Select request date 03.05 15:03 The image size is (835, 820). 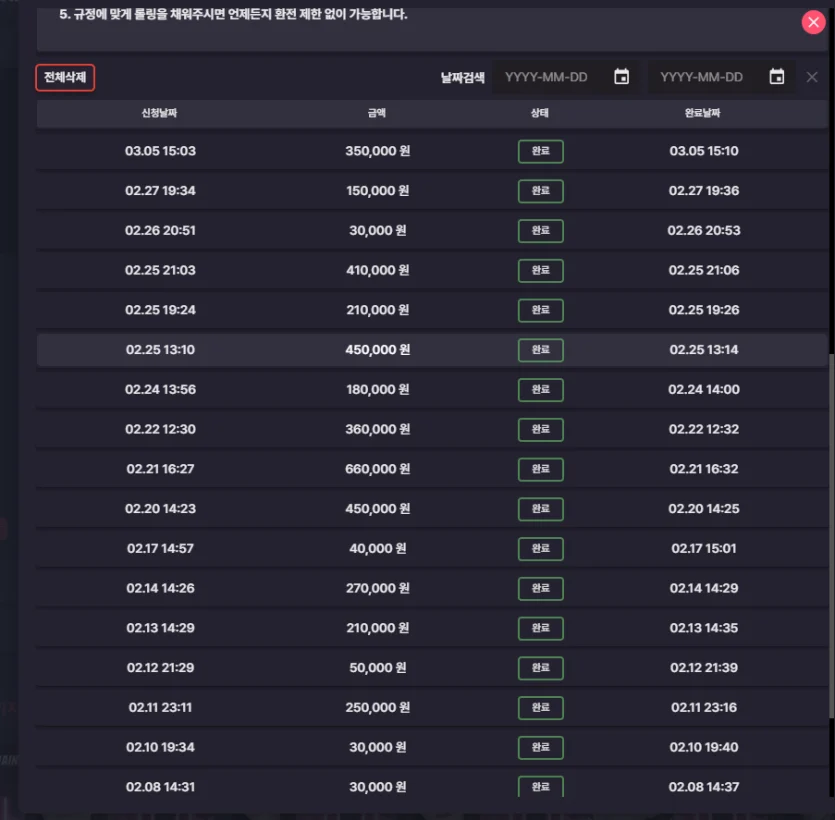(160, 151)
